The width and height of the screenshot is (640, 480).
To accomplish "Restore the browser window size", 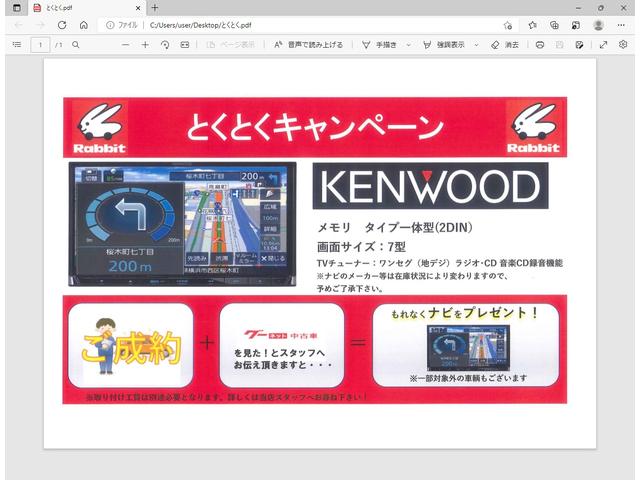I will click(x=601, y=8).
